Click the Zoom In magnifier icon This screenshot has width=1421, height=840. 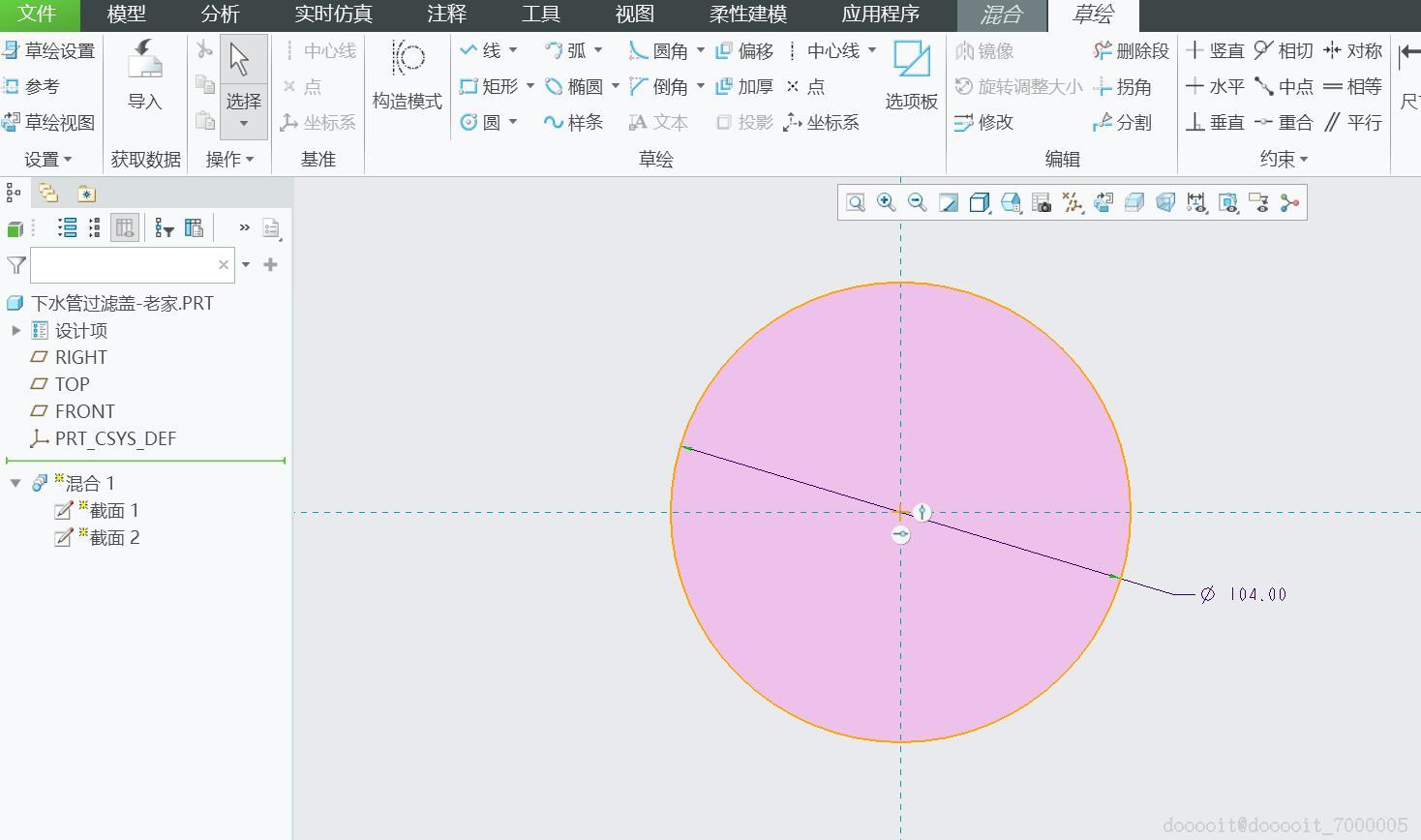[x=886, y=202]
